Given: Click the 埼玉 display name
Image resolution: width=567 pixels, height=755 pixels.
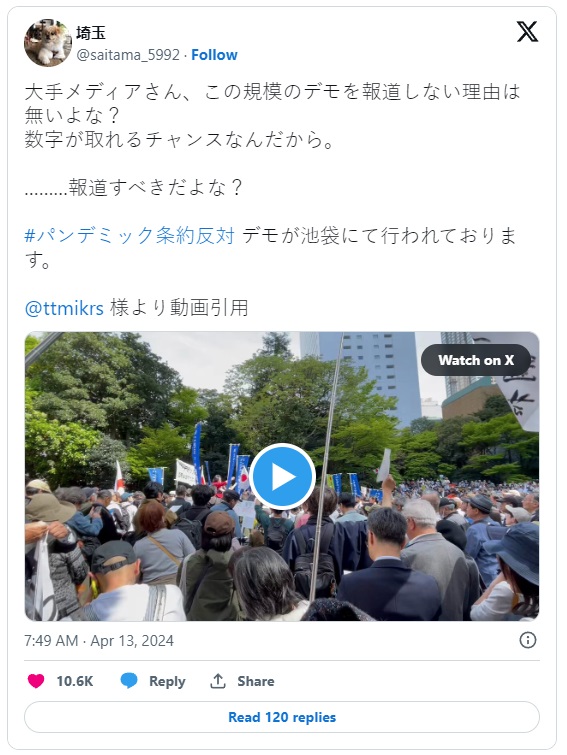Looking at the screenshot, I should [x=90, y=33].
